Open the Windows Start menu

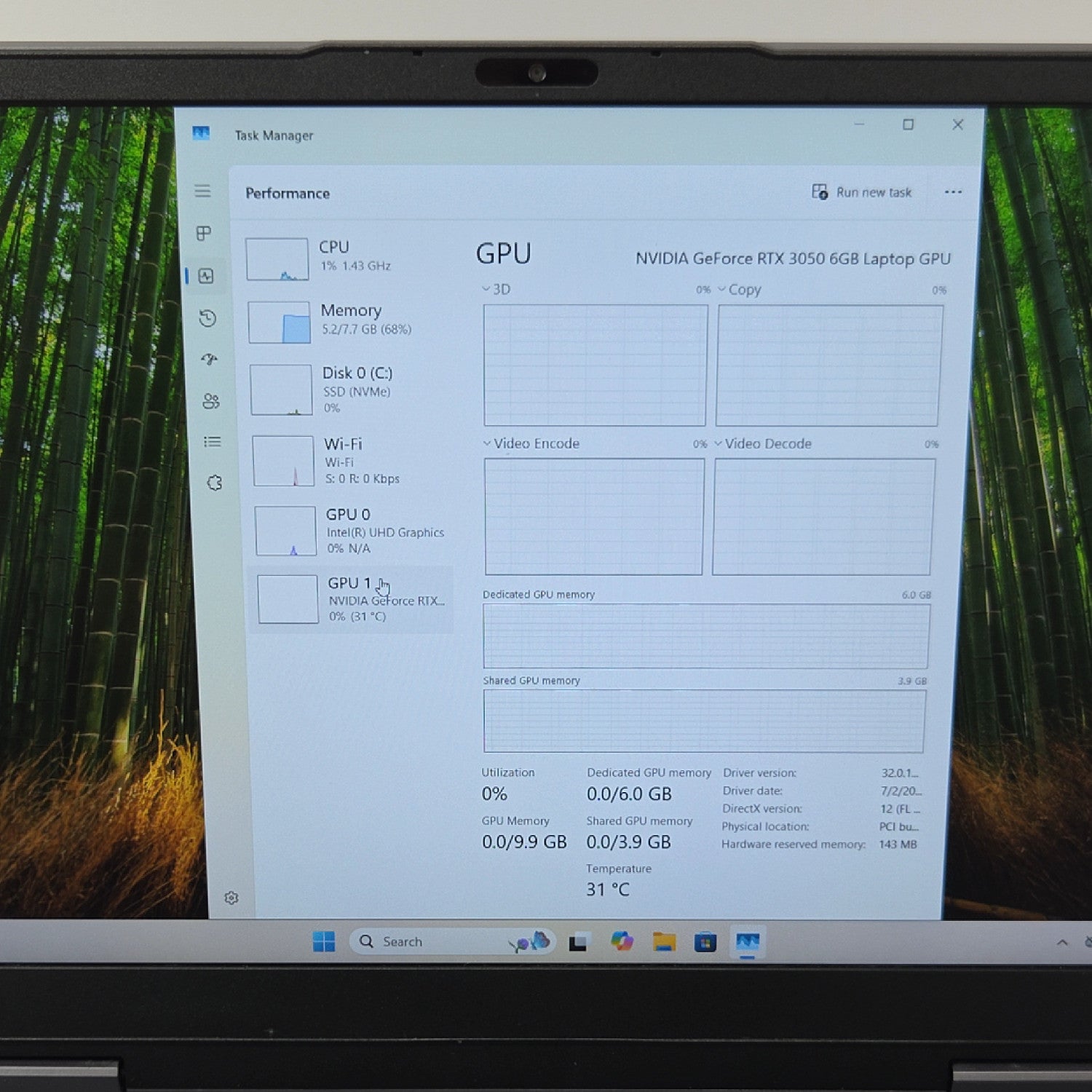click(x=324, y=941)
